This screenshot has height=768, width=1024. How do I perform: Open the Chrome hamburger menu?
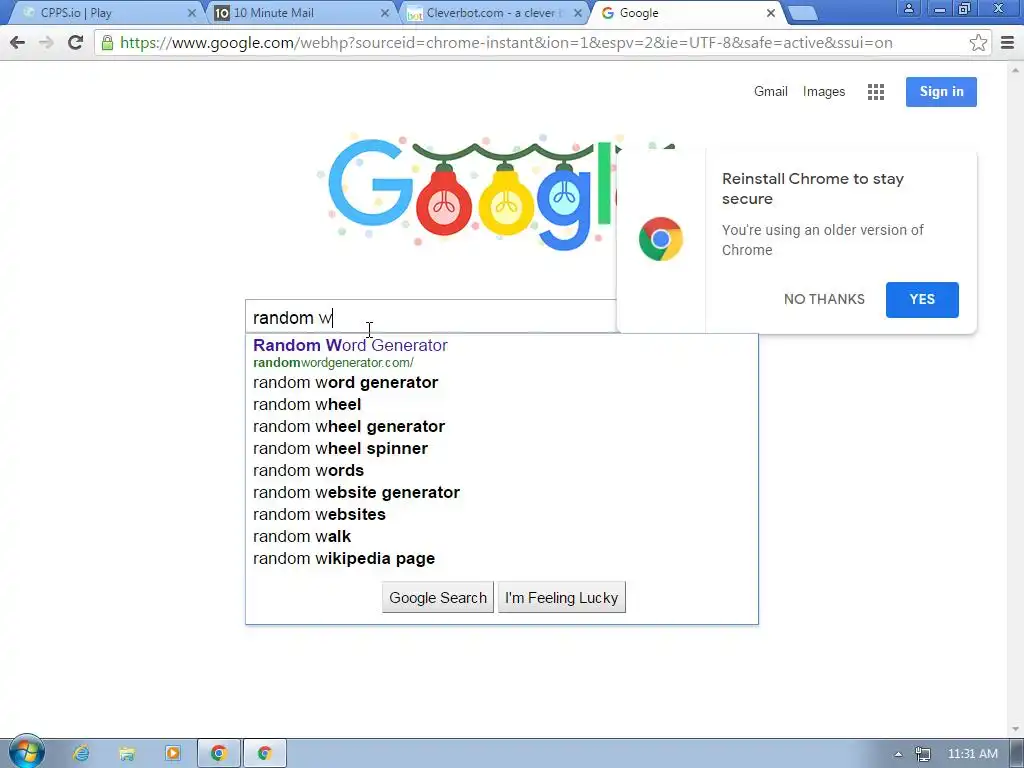point(1008,43)
